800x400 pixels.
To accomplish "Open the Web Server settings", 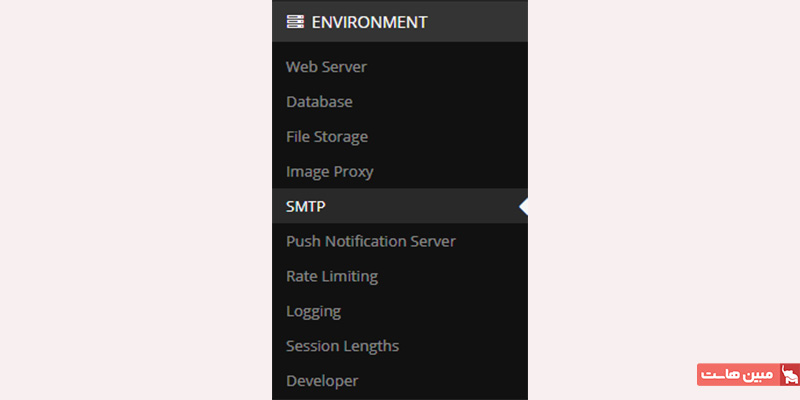I will tap(326, 67).
